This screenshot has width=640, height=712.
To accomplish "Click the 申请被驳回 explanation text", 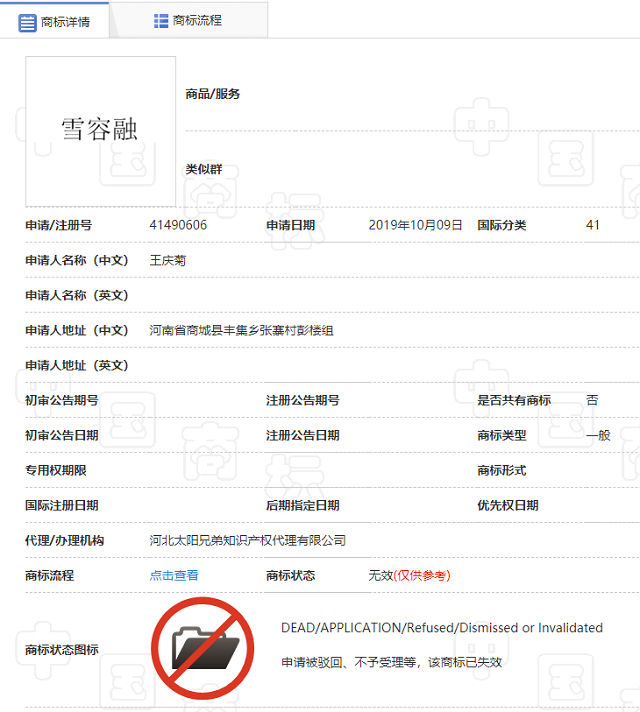I will [391, 662].
